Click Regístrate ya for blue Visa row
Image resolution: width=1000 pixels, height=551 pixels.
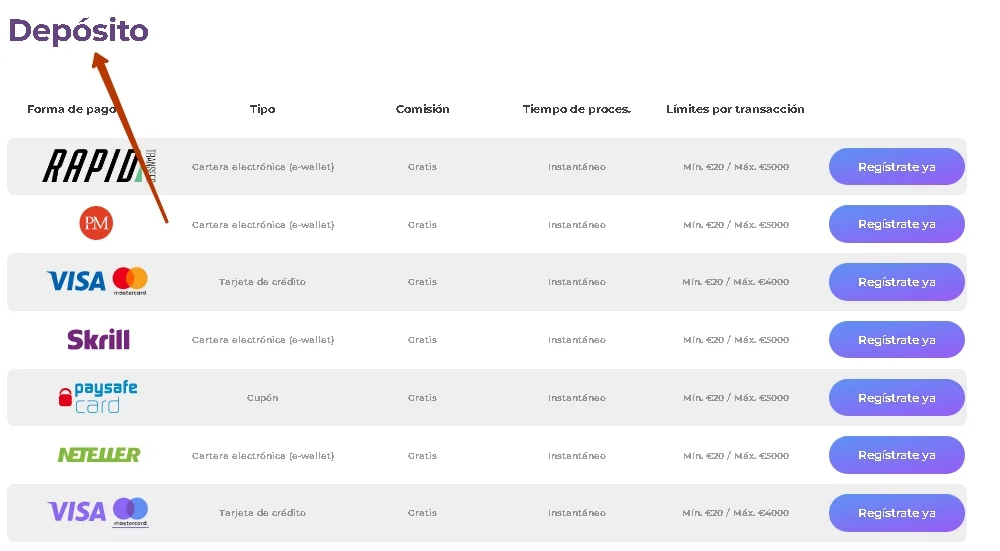pyautogui.click(x=897, y=282)
